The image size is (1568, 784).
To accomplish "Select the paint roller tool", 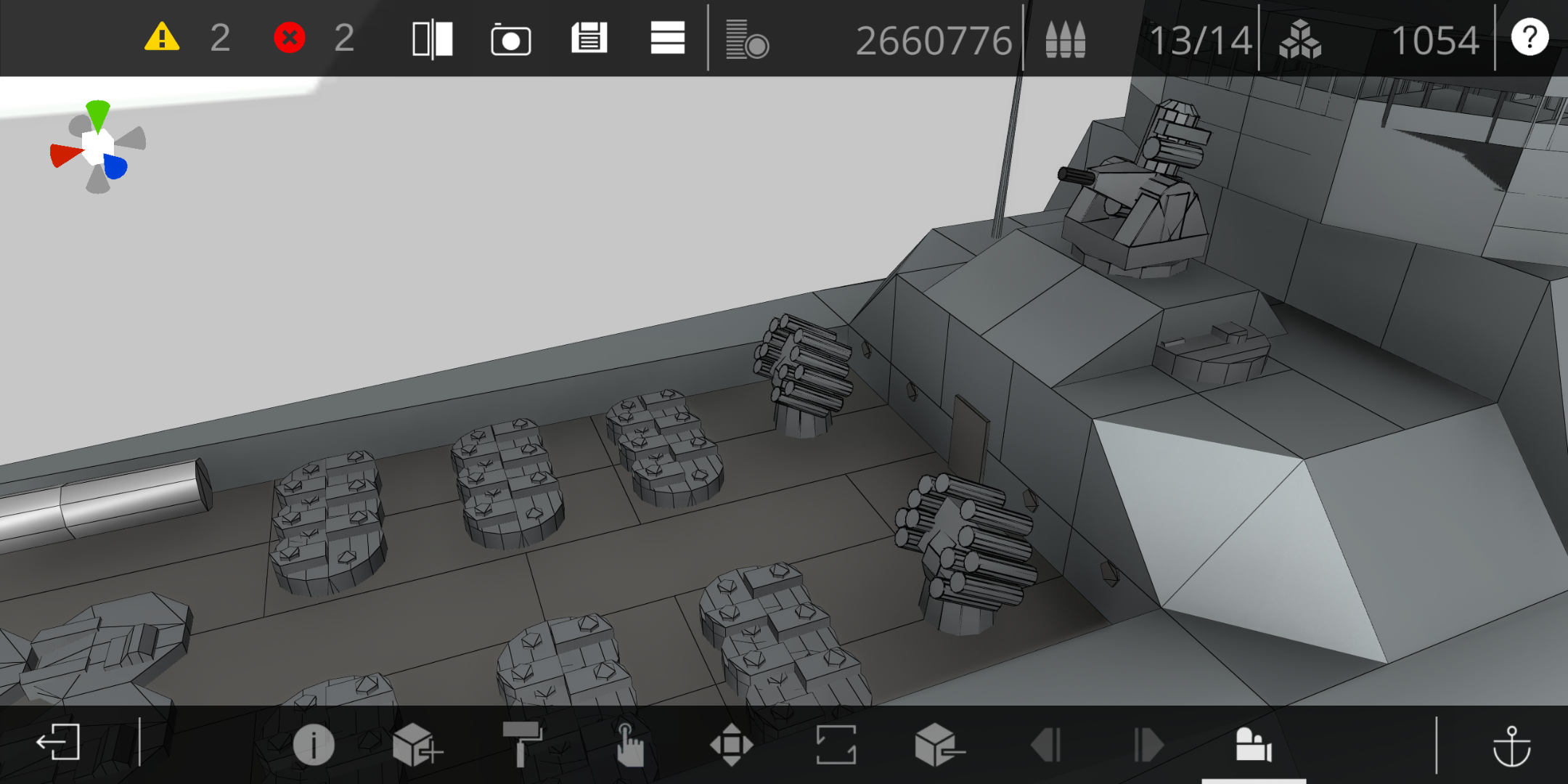I will point(523,743).
